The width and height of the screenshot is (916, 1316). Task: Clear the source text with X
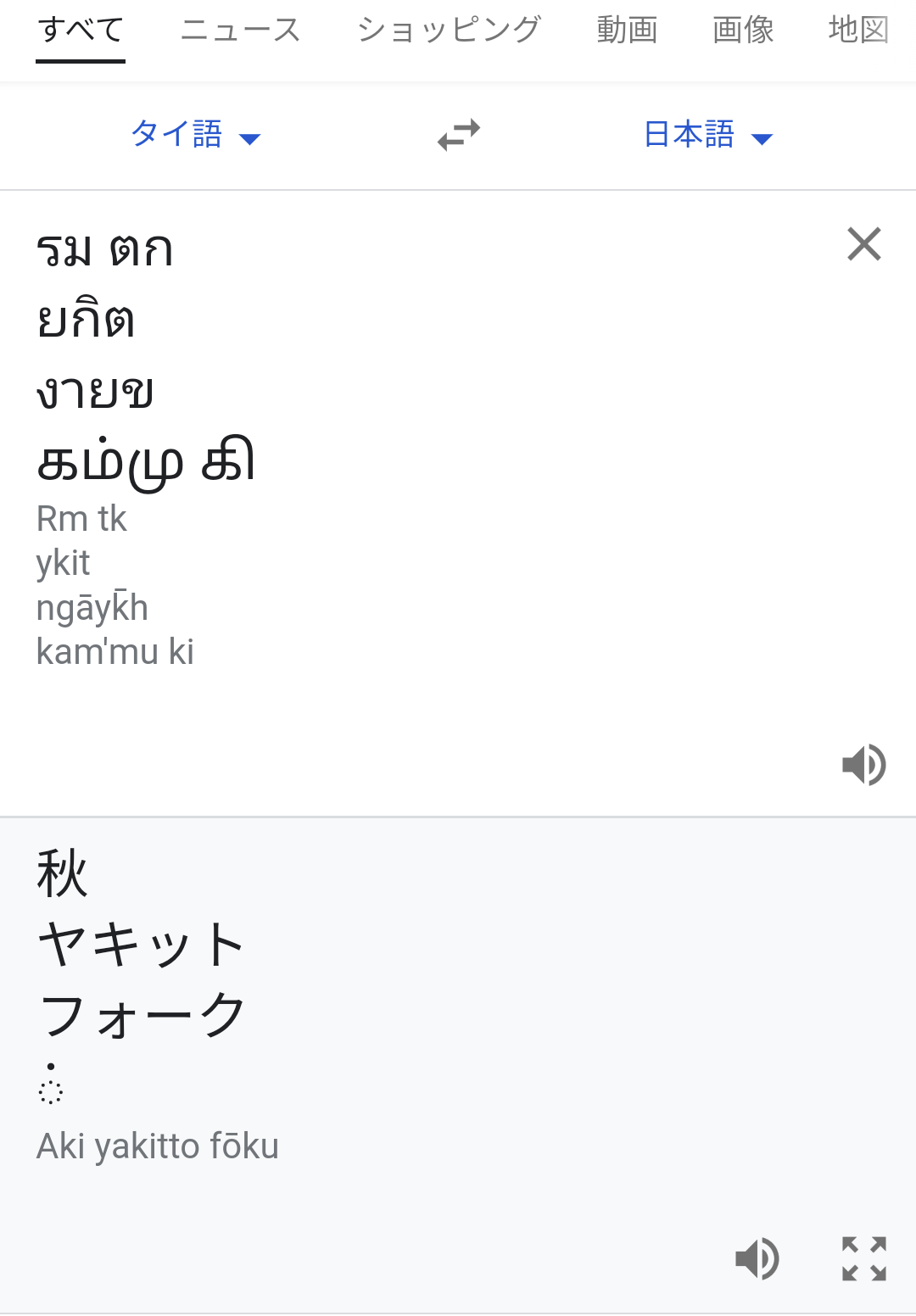[x=863, y=244]
